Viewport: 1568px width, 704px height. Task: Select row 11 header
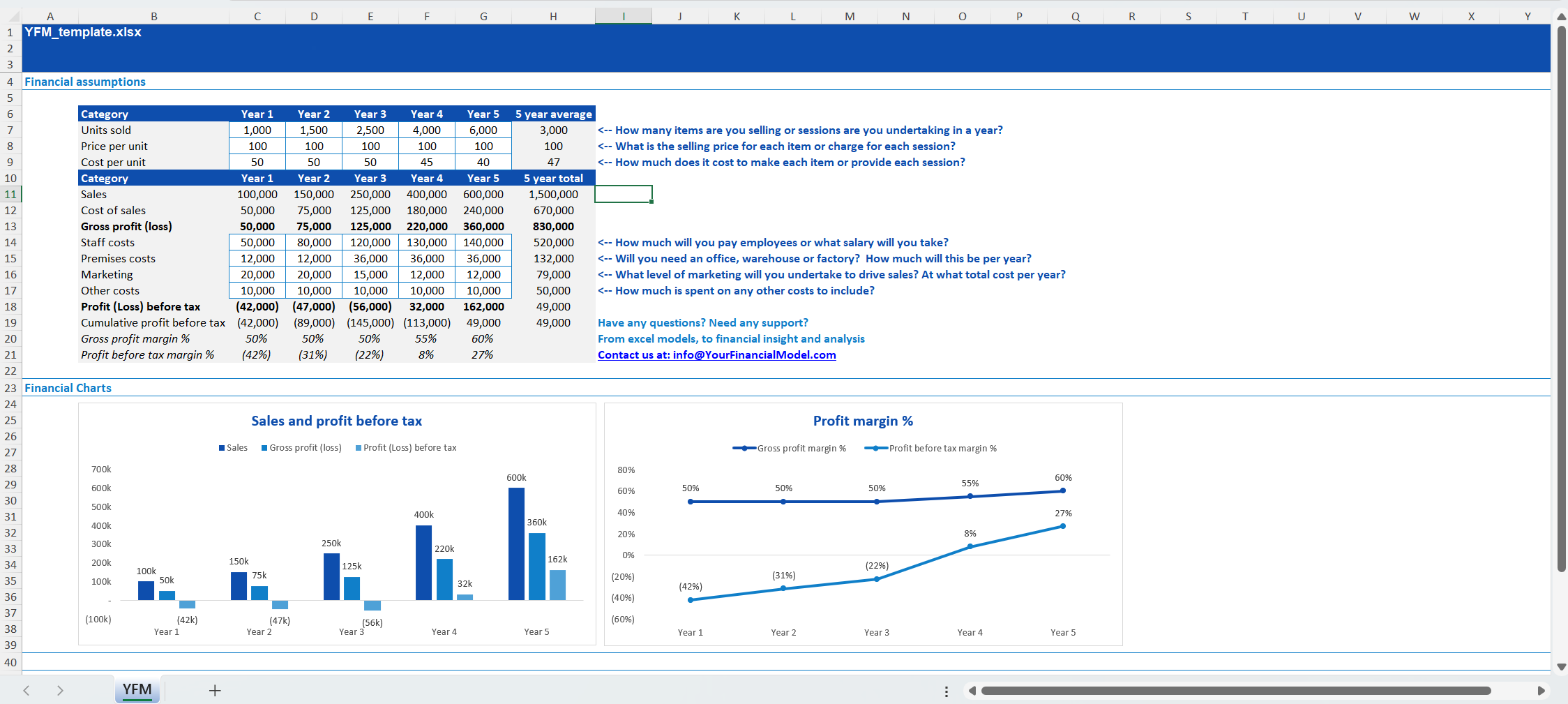click(x=10, y=194)
